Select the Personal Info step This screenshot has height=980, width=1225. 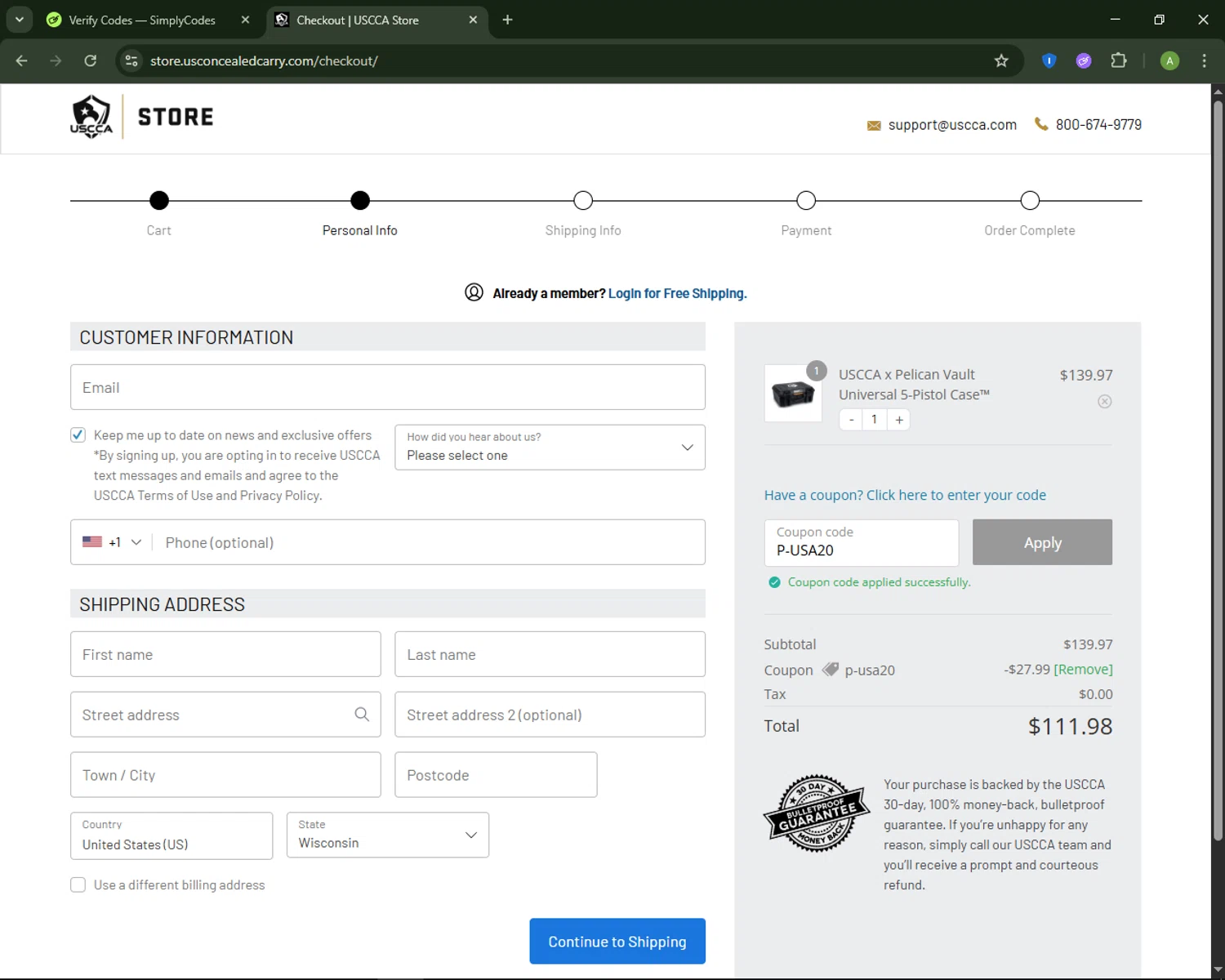[360, 200]
